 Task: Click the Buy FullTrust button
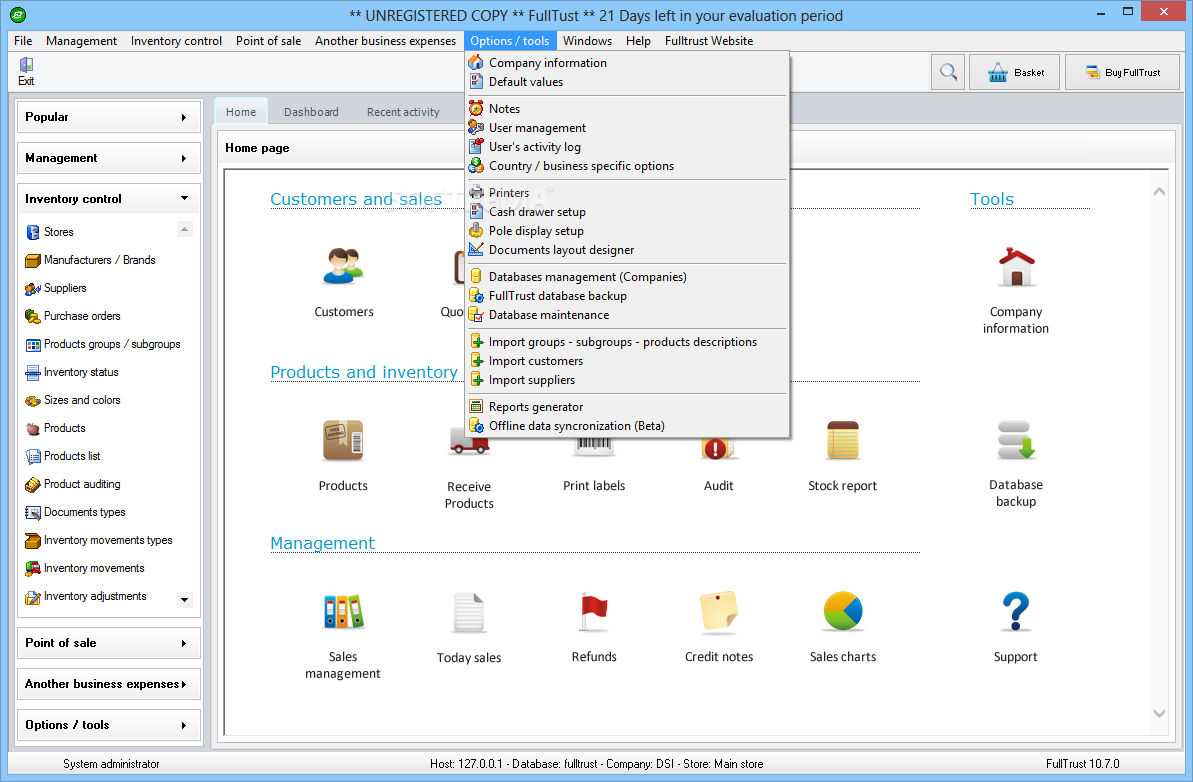pos(1122,72)
